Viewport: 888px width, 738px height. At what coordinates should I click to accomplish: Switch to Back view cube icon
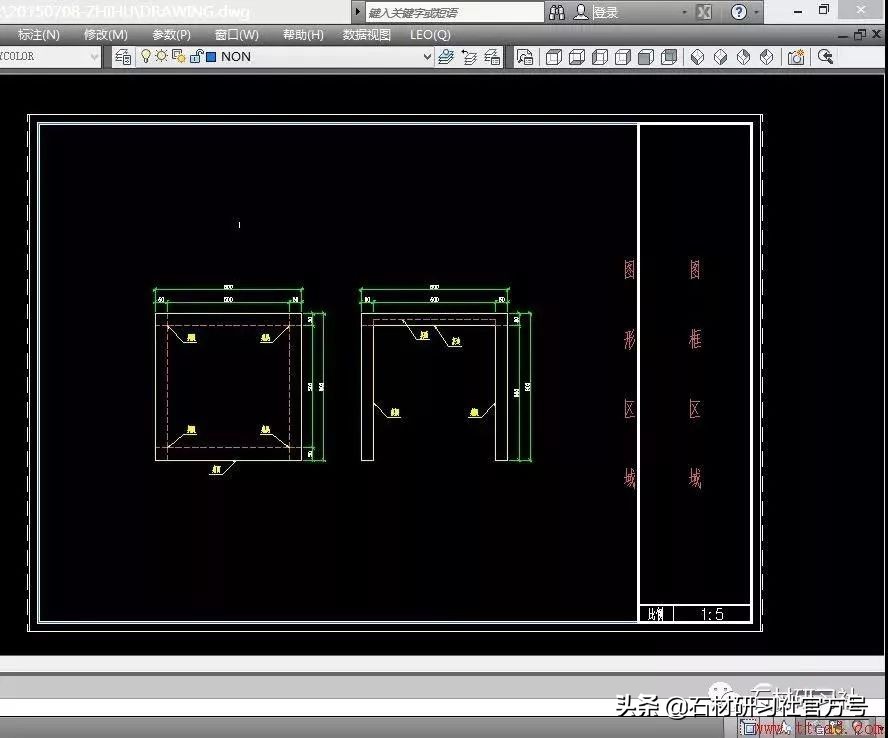669,57
